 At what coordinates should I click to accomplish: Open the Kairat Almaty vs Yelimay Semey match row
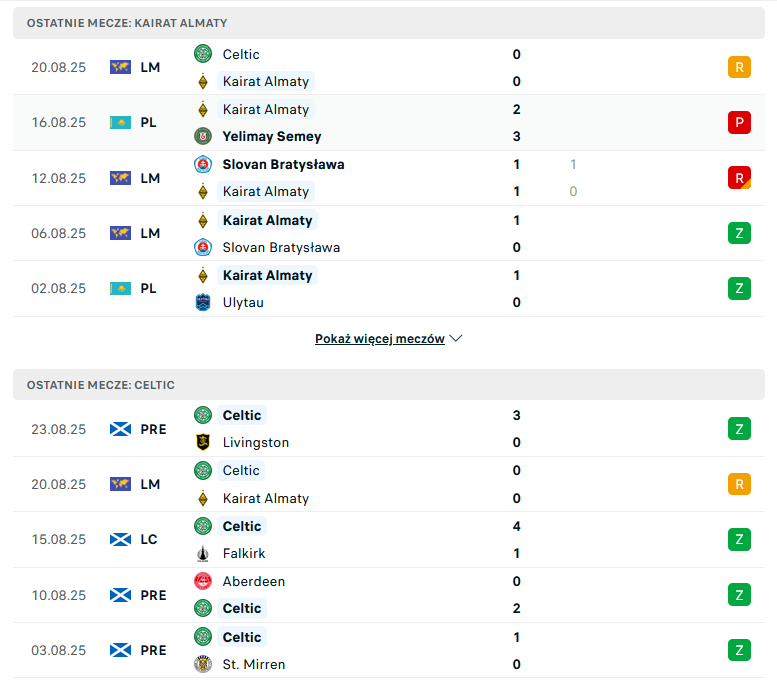(x=388, y=122)
